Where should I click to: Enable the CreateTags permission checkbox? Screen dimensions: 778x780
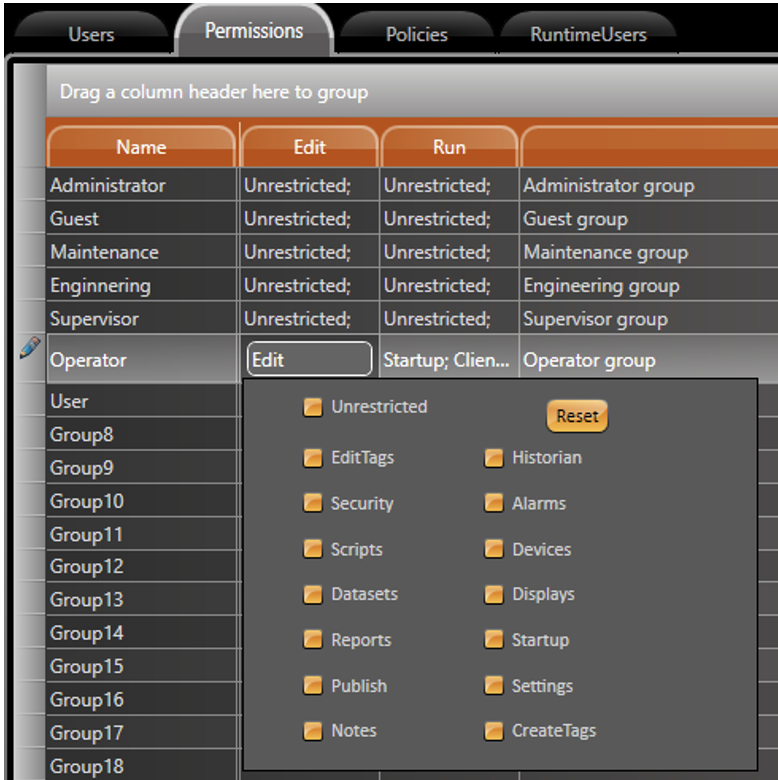coord(494,731)
